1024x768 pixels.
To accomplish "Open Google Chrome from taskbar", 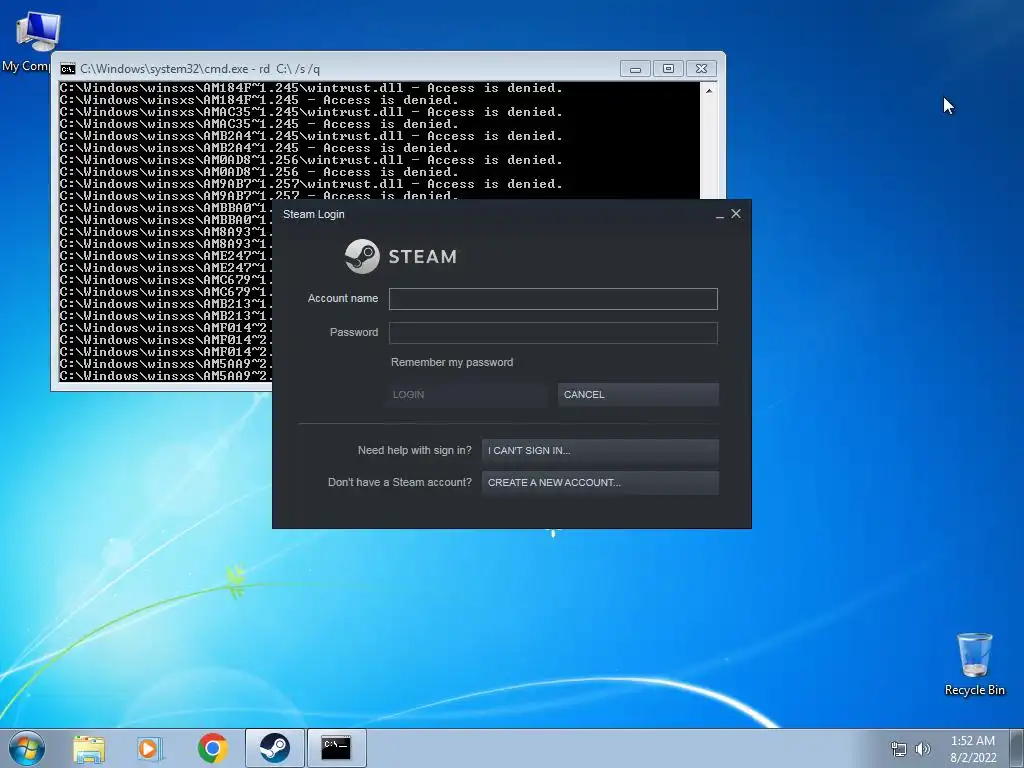I will (213, 748).
